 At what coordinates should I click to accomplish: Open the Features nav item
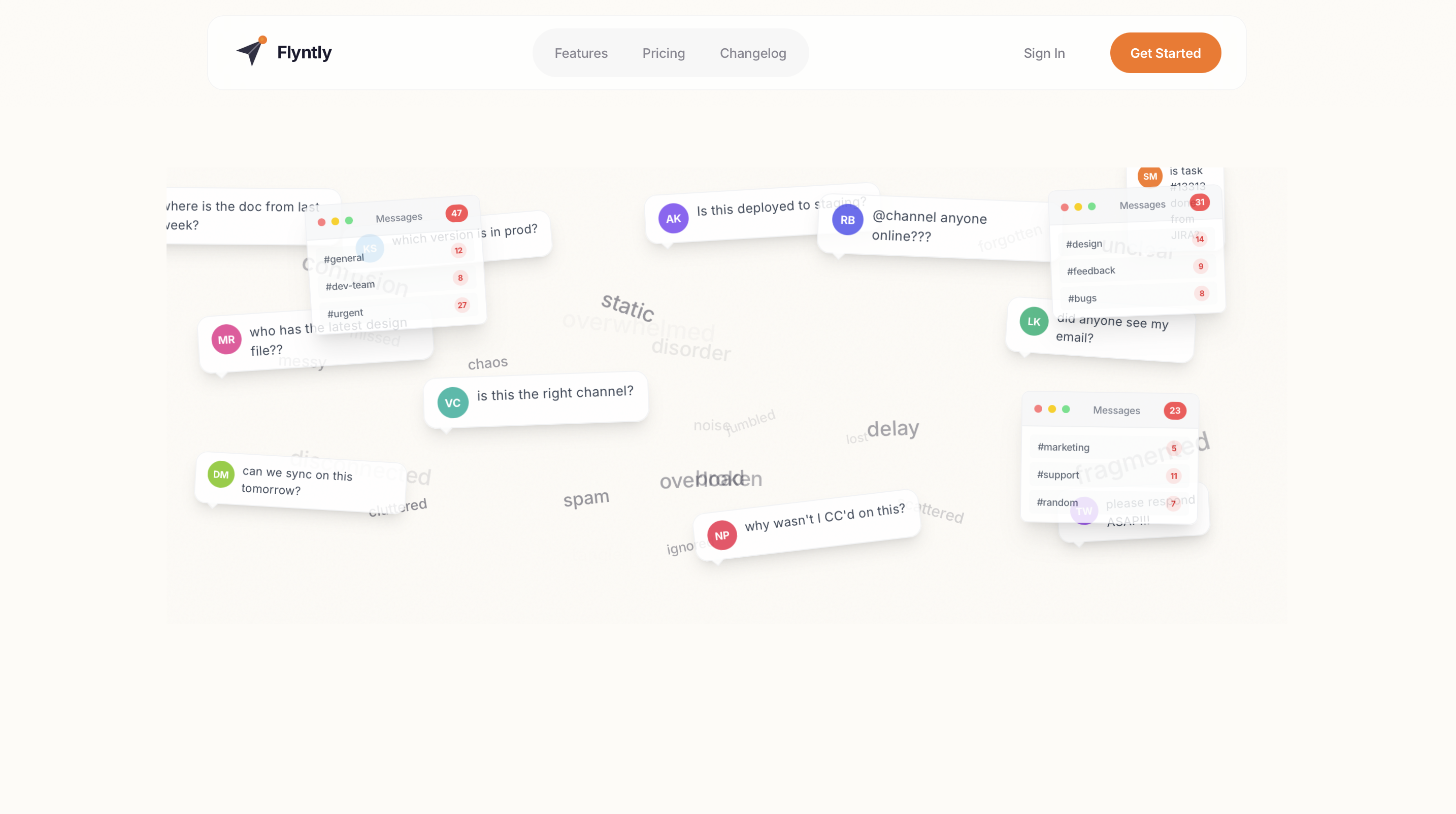[580, 53]
